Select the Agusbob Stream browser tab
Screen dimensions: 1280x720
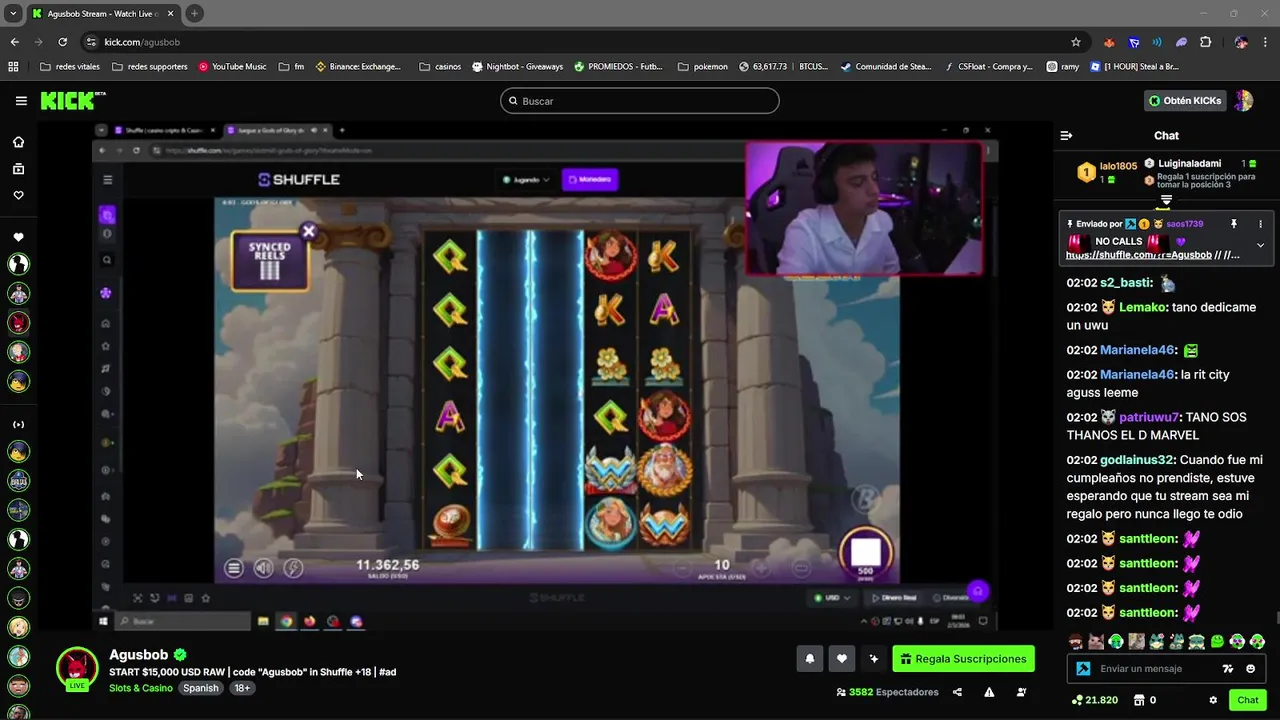click(102, 13)
